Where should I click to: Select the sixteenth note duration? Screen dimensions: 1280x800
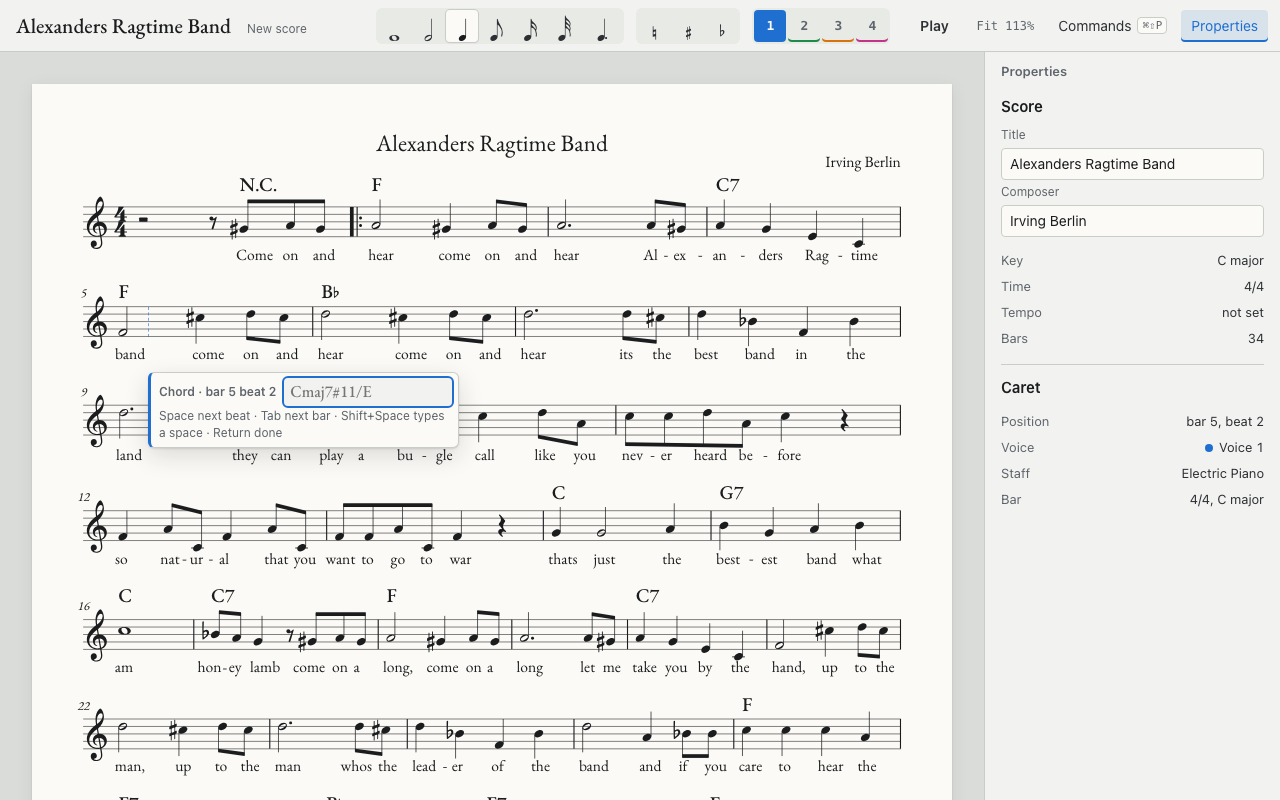tap(530, 26)
